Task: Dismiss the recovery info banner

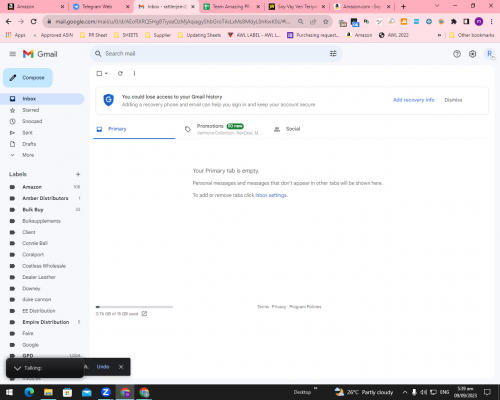Action: point(453,100)
